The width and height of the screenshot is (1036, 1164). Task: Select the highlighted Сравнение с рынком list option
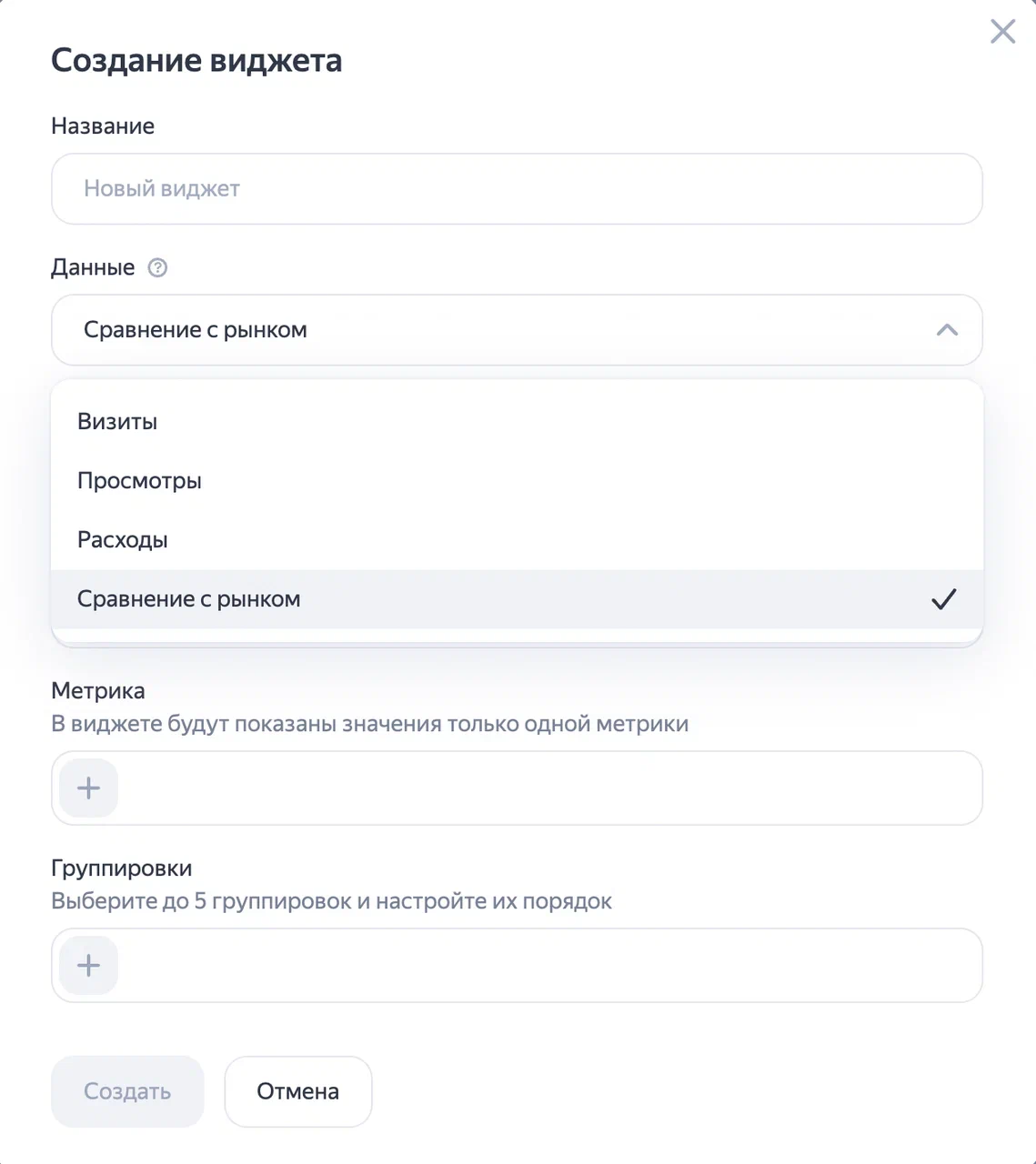point(189,599)
